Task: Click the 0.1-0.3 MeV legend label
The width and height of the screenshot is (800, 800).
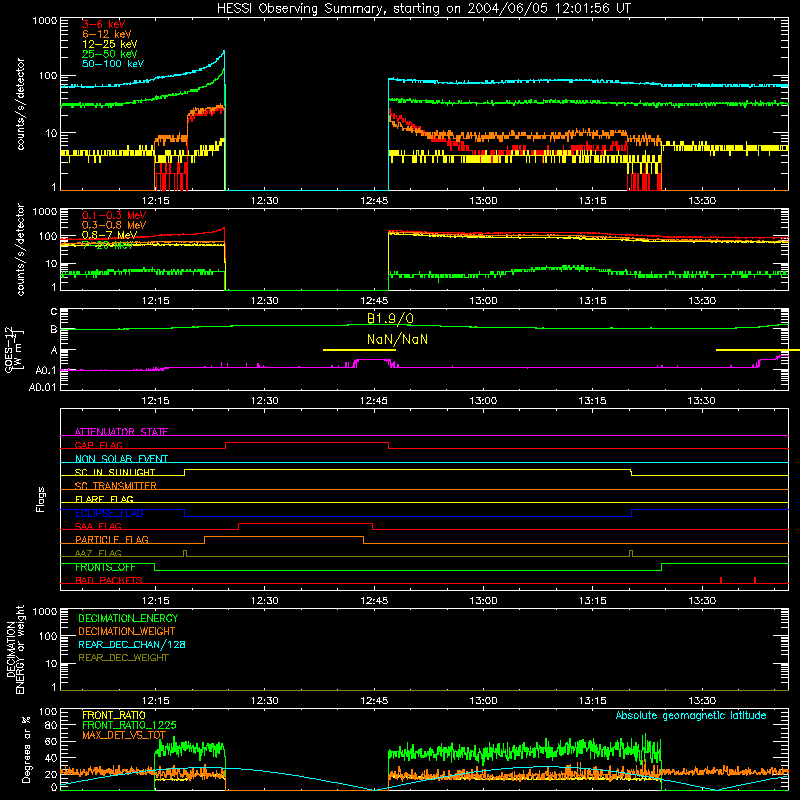Action: [x=114, y=215]
